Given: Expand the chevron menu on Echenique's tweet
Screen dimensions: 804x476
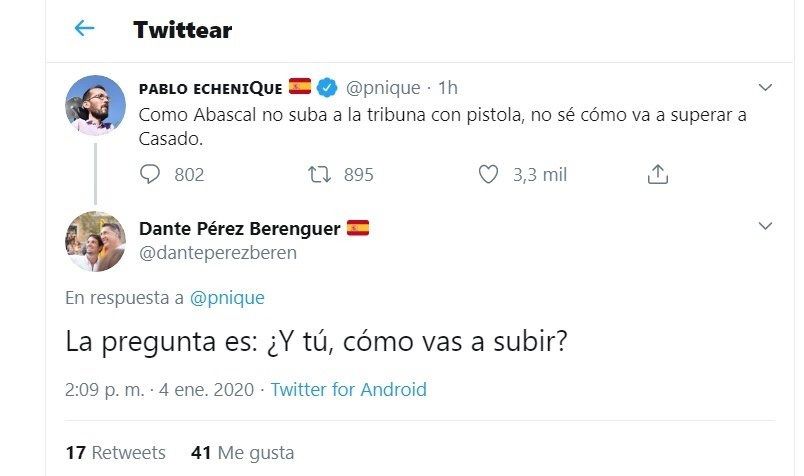Looking at the screenshot, I should point(766,88).
